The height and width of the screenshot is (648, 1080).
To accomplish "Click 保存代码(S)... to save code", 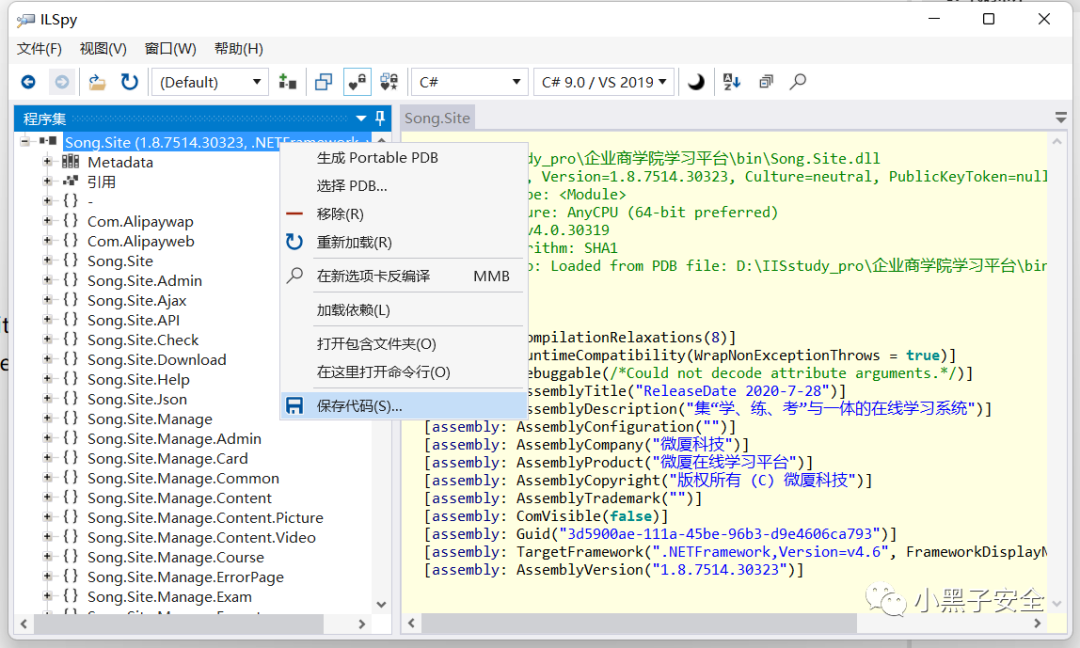I will click(404, 406).
